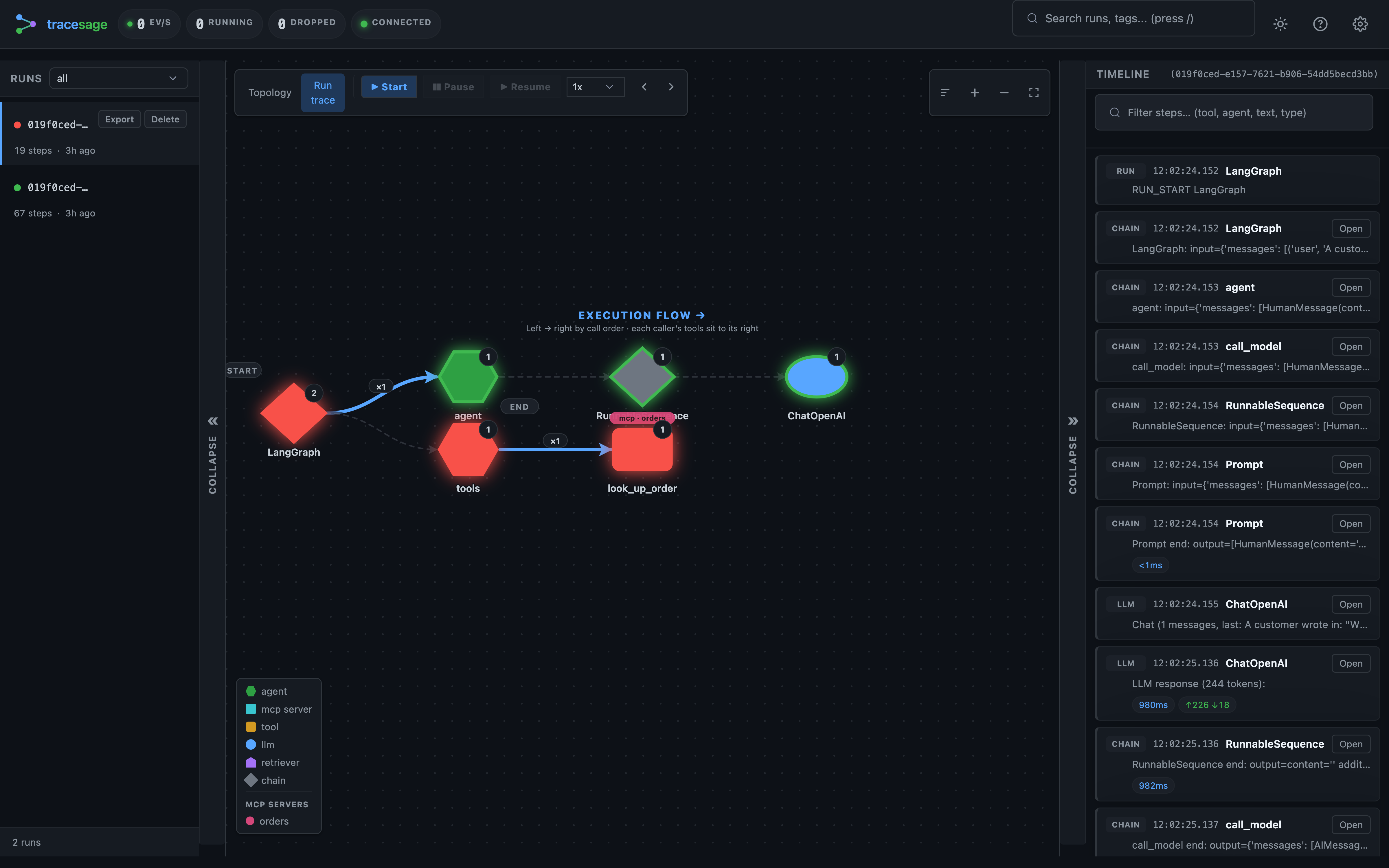
Task: Fit graph to screen with fullscreen icon
Action: click(1034, 92)
